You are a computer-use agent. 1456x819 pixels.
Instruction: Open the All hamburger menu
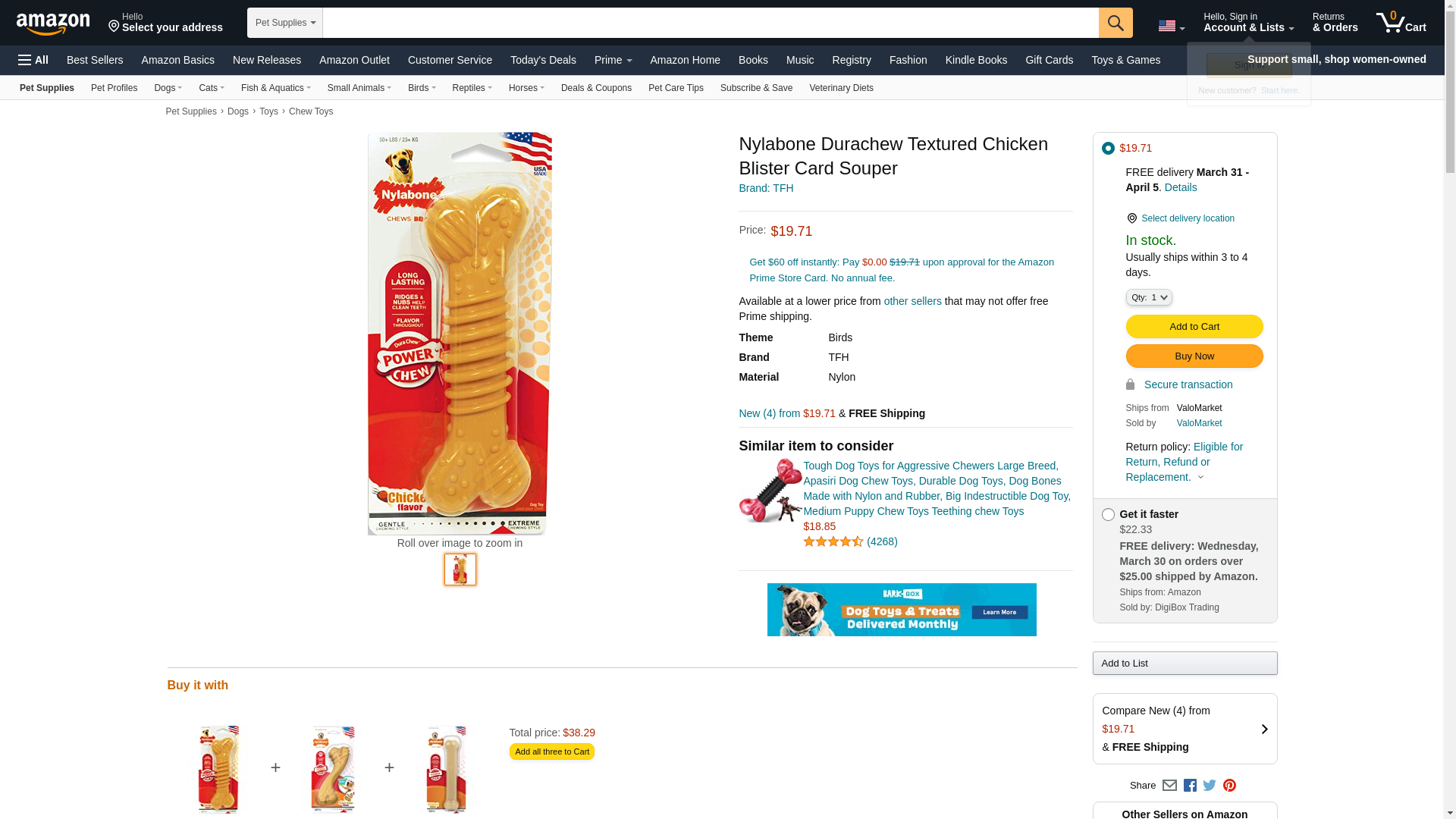[33, 60]
